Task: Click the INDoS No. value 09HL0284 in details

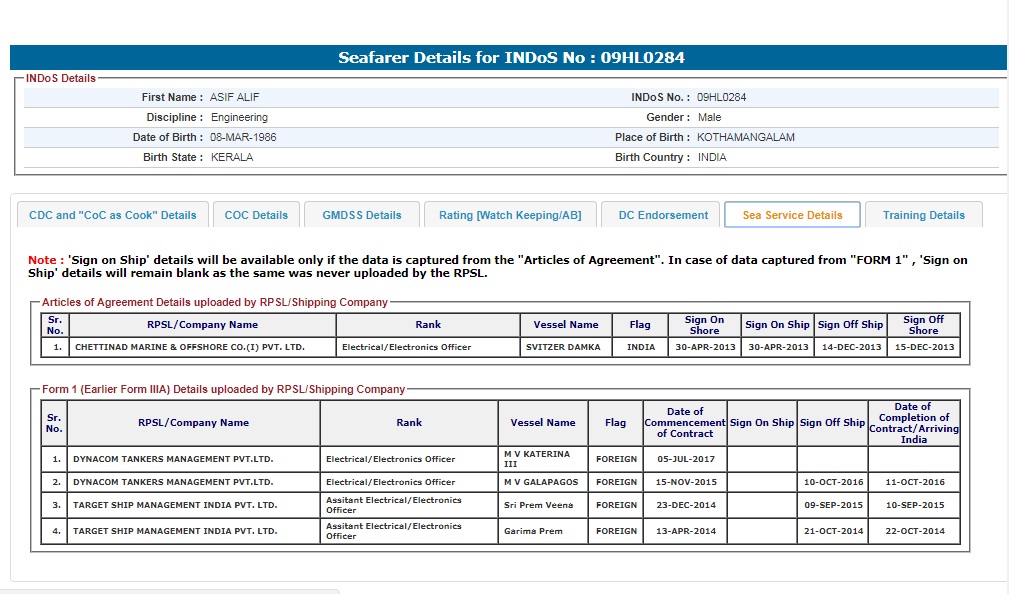Action: [721, 98]
